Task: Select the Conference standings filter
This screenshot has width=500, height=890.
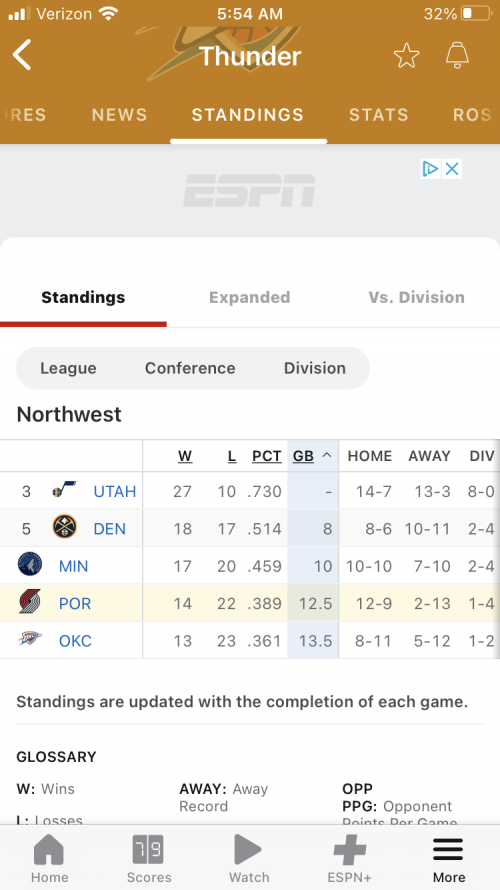Action: point(190,368)
